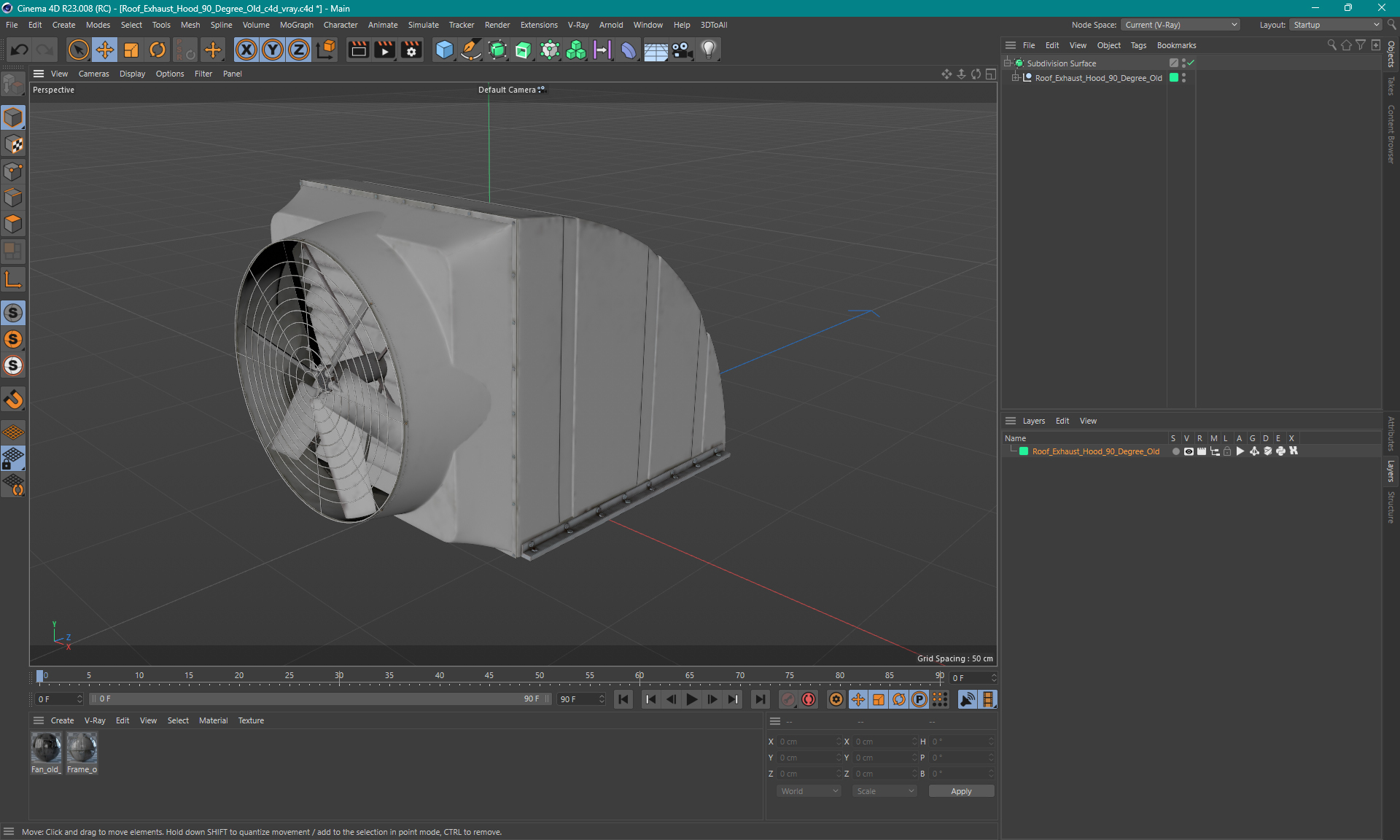The height and width of the screenshot is (840, 1400).
Task: Click the Undo arrow icon
Action: click(x=20, y=50)
